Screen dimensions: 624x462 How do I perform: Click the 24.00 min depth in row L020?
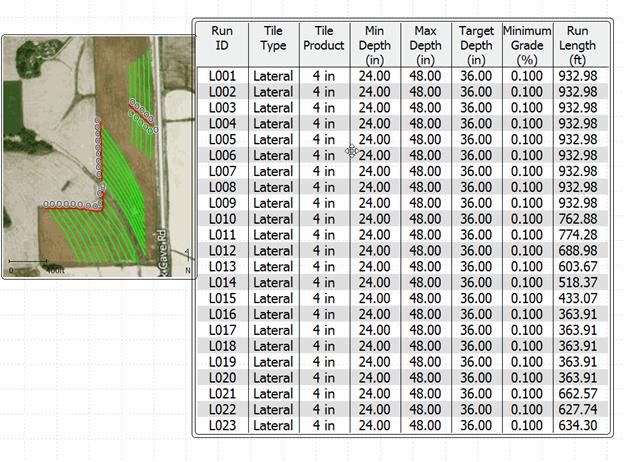click(374, 378)
